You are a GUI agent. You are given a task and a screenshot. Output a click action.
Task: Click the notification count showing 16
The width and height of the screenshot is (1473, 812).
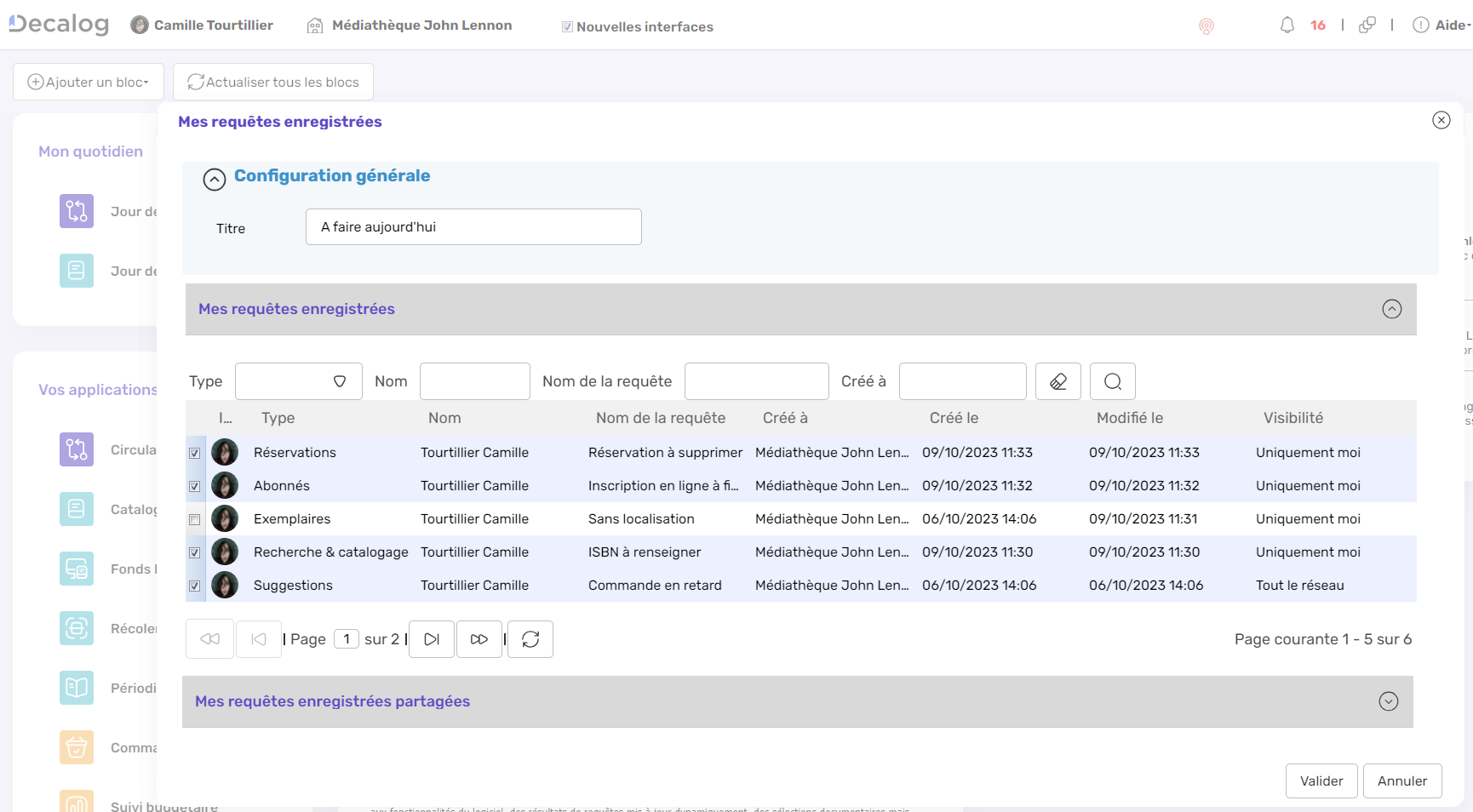(1317, 26)
